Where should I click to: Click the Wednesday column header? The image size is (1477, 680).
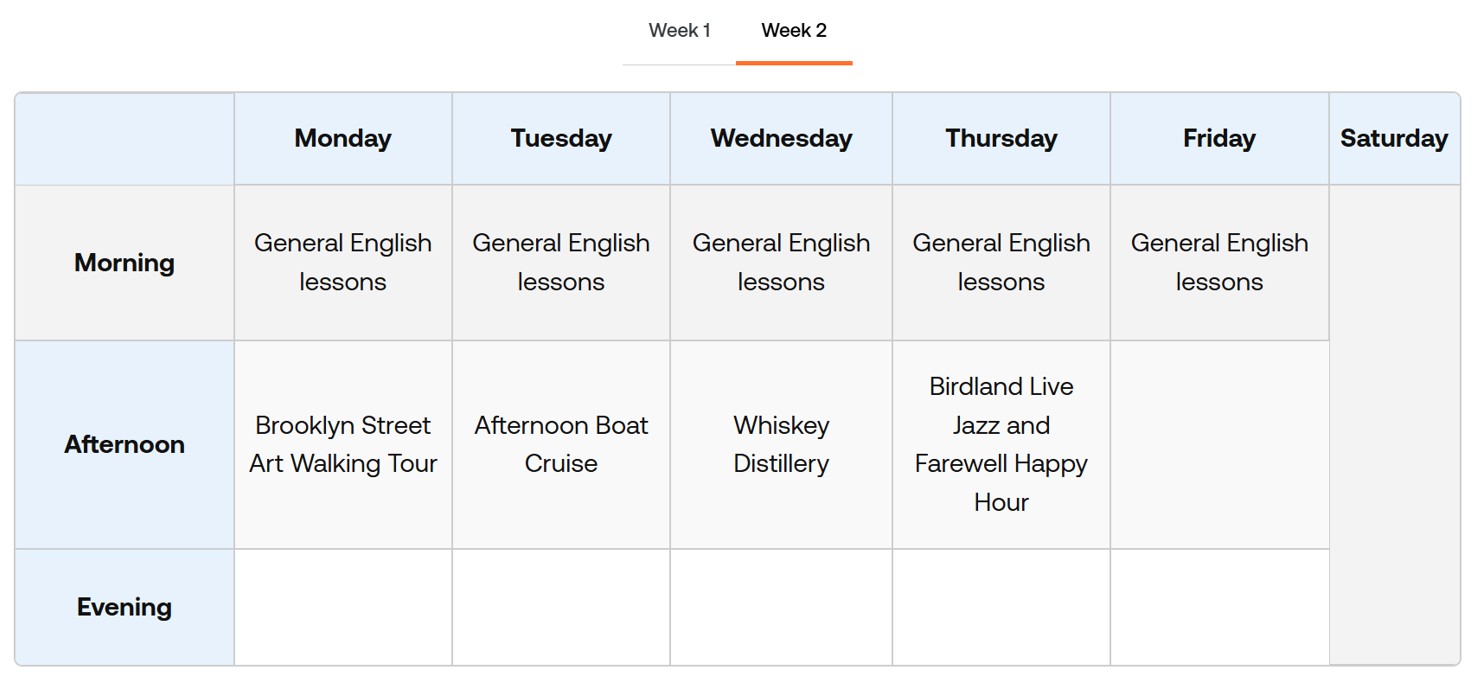click(x=781, y=139)
